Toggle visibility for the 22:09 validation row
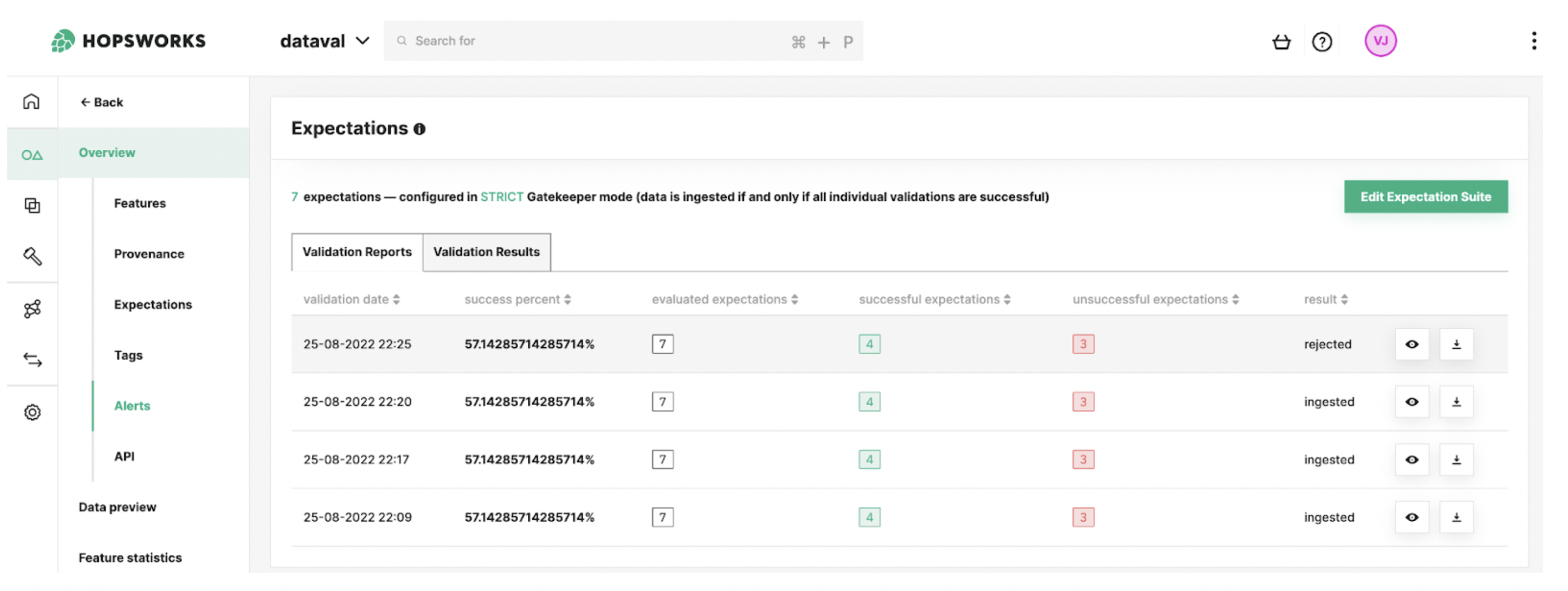 click(x=1412, y=517)
